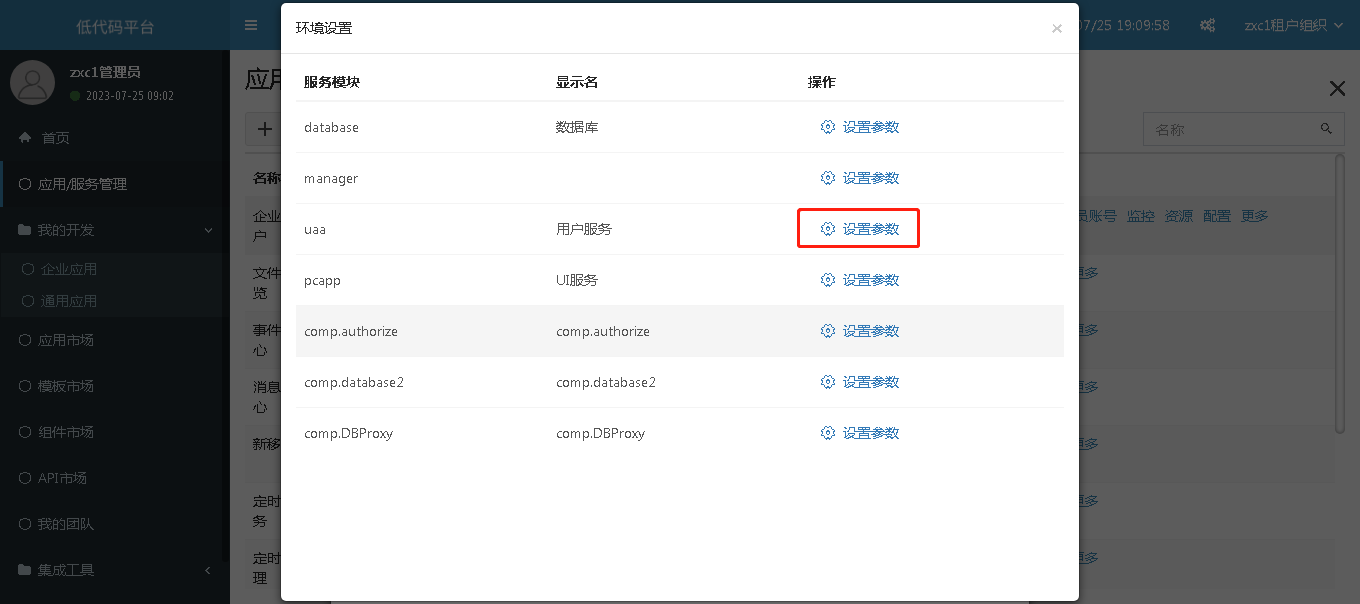Click 设置参数 for comp.authorize
Viewport: 1360px width, 604px height.
click(x=859, y=331)
